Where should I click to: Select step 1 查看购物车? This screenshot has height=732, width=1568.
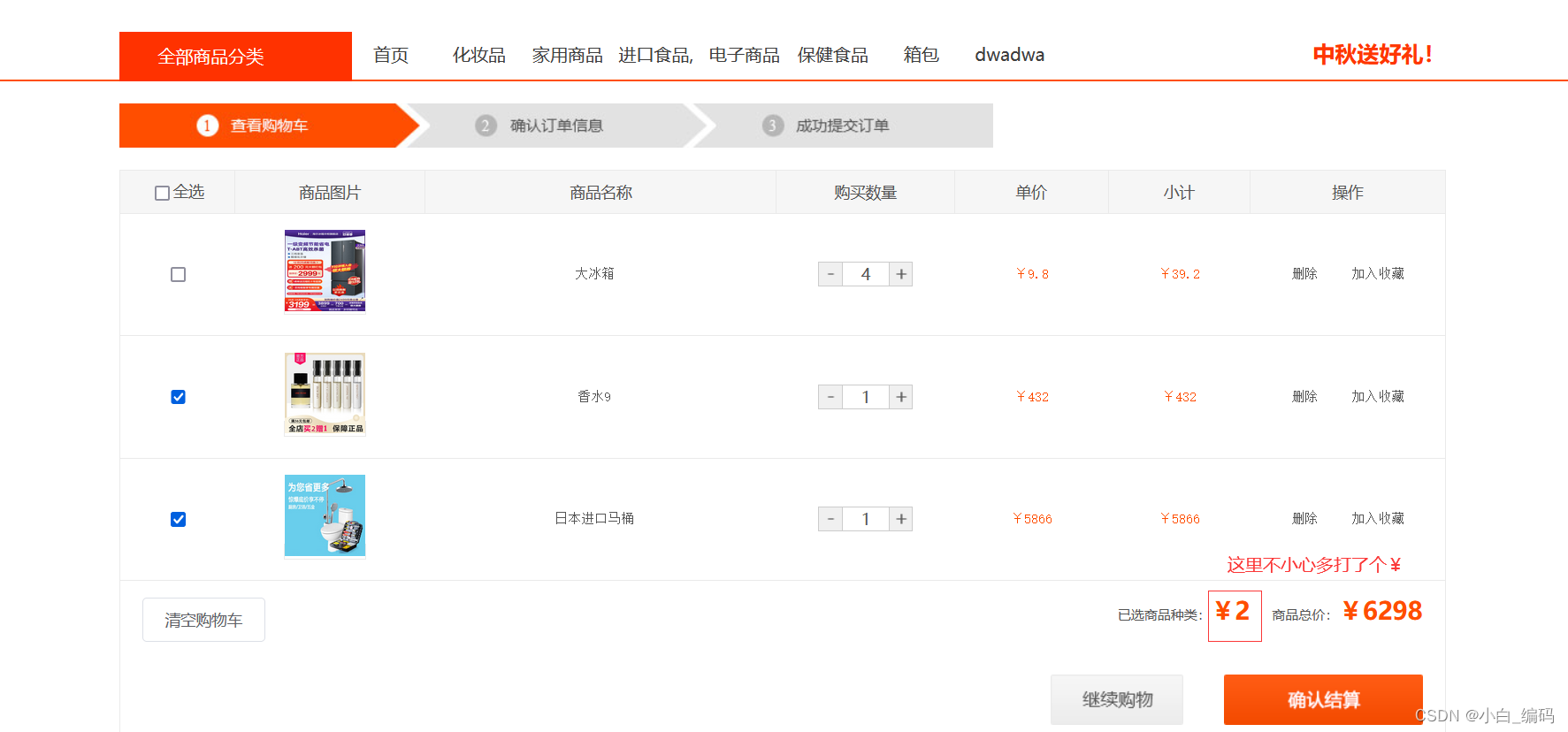coord(269,126)
